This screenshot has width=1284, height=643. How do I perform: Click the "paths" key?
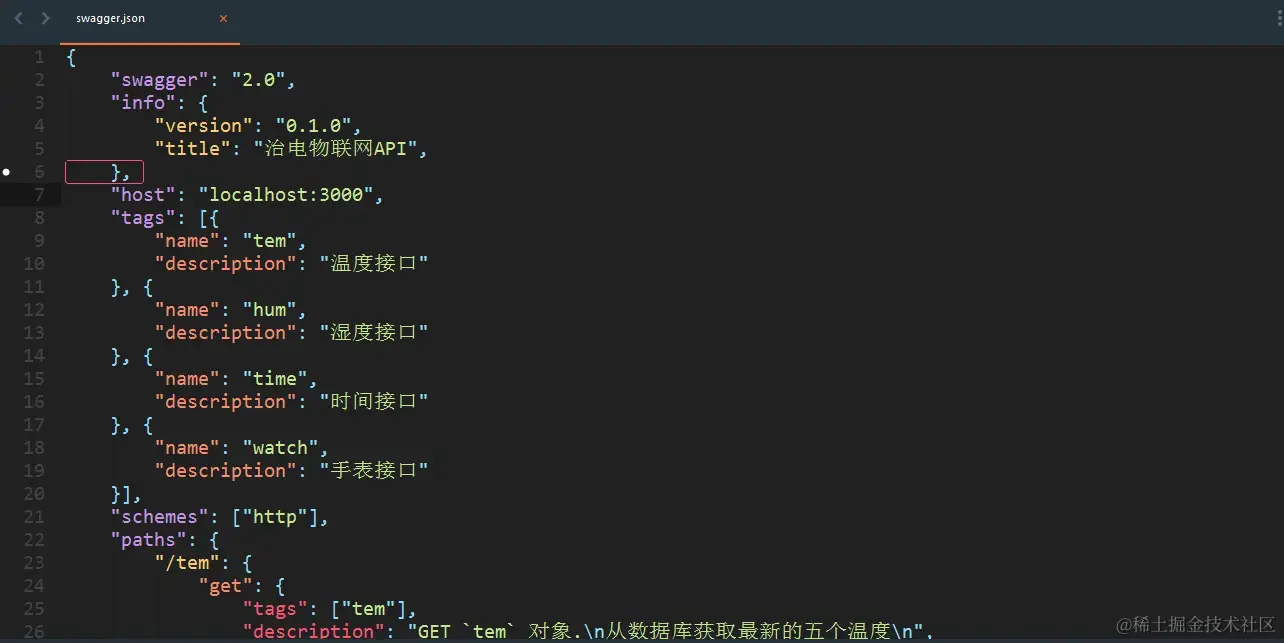point(149,540)
